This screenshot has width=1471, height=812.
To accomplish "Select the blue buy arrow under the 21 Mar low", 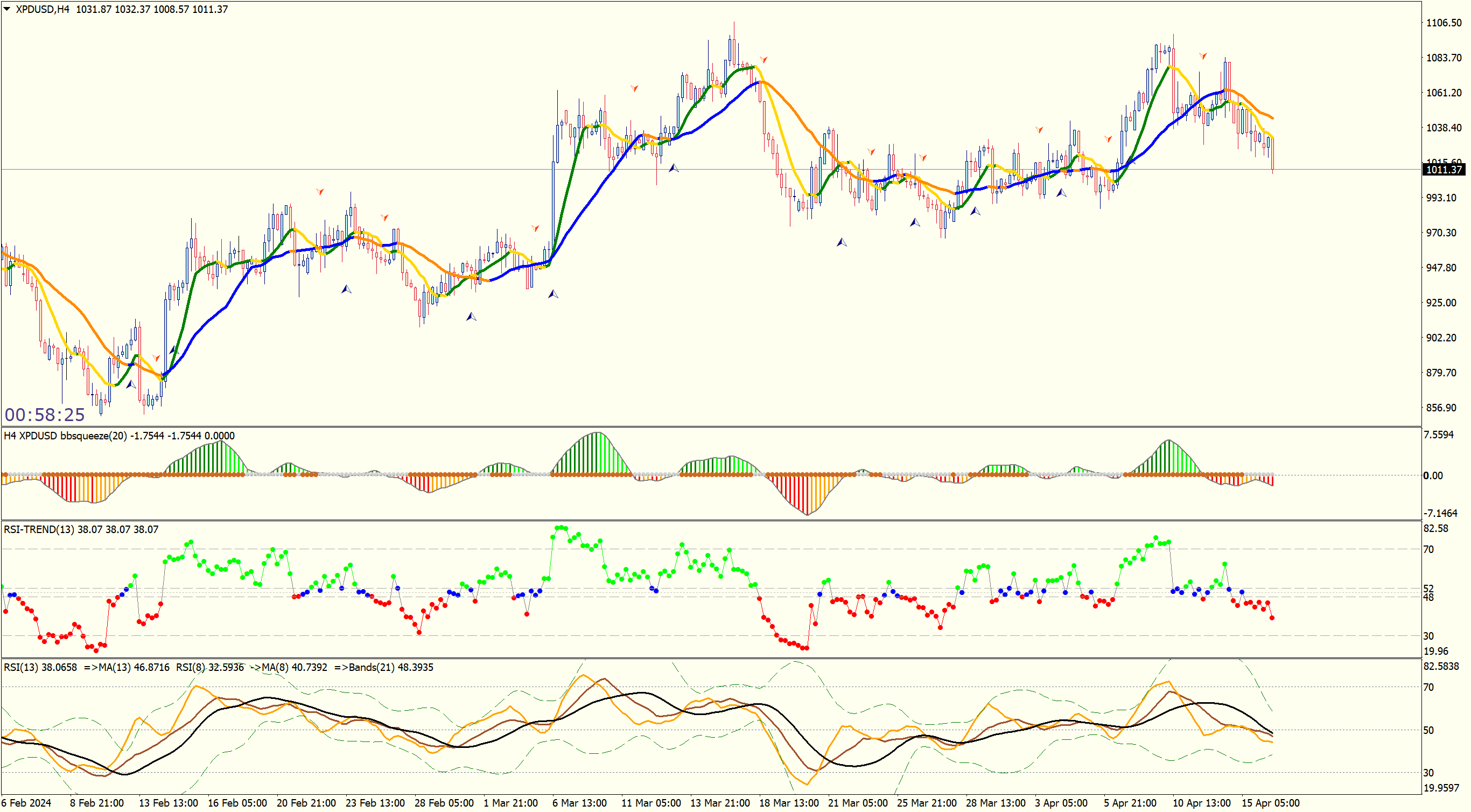I will (x=841, y=242).
